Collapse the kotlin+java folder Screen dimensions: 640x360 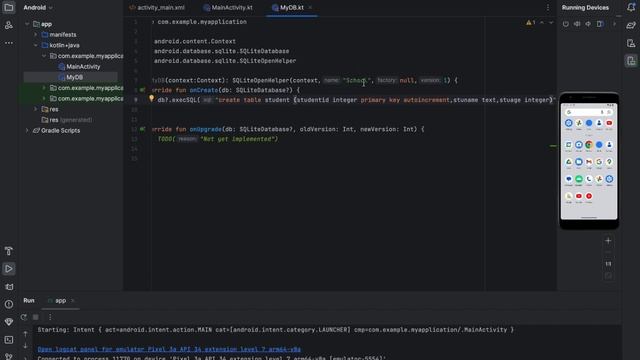point(36,45)
